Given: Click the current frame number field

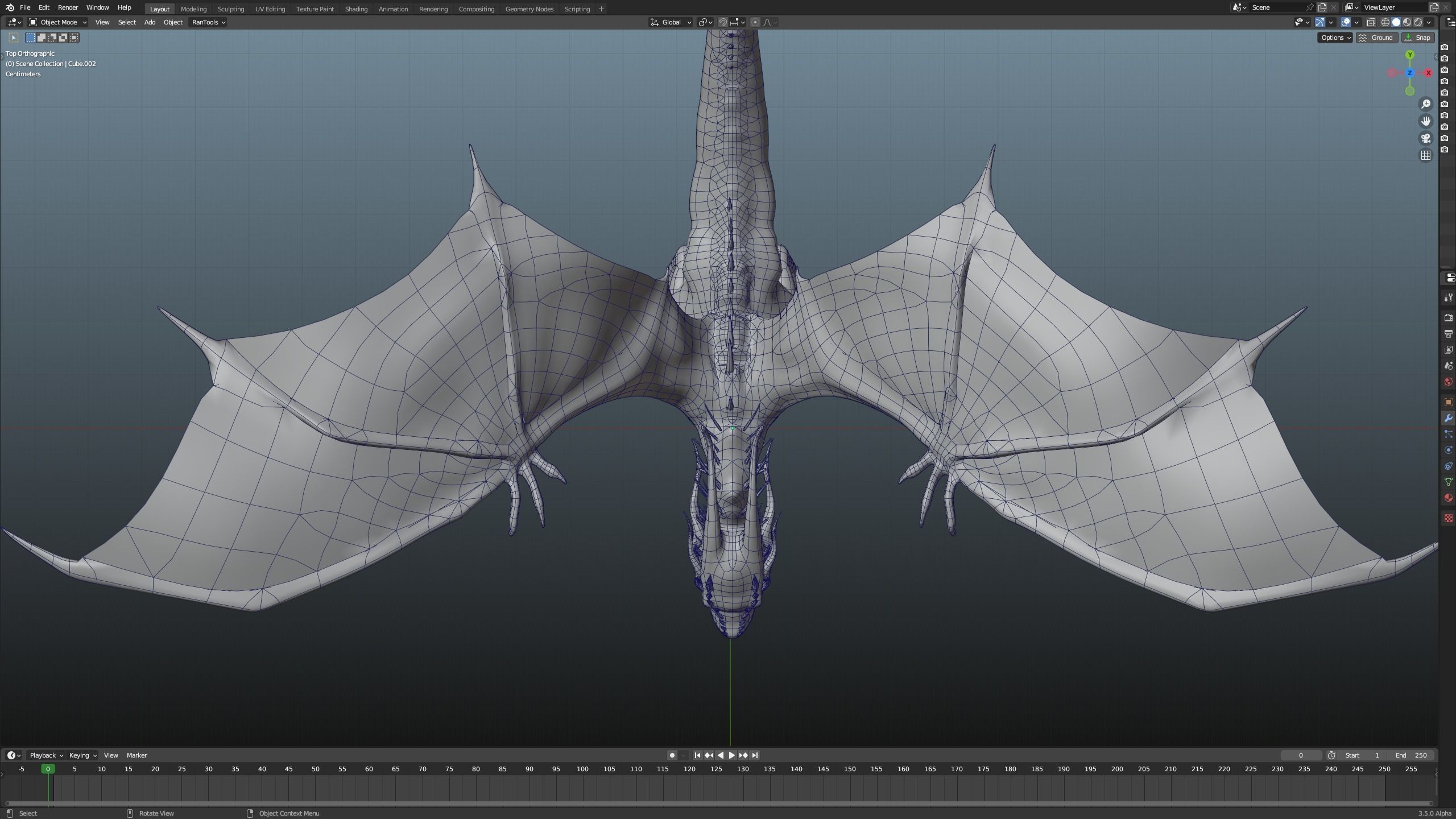Looking at the screenshot, I should pos(1301,755).
